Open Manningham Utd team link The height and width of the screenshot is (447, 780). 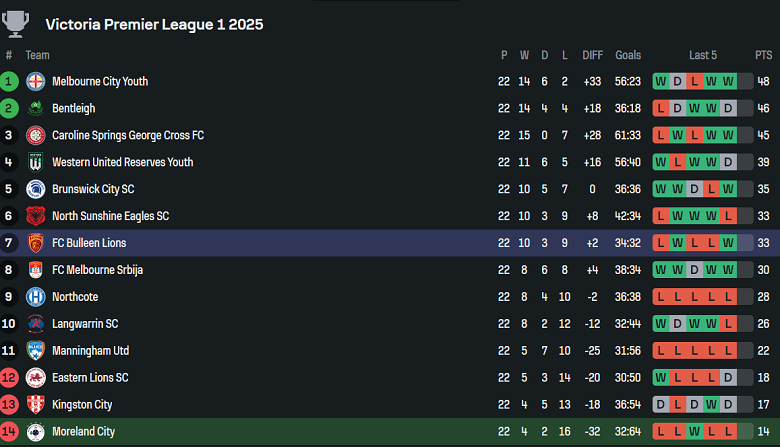90,351
